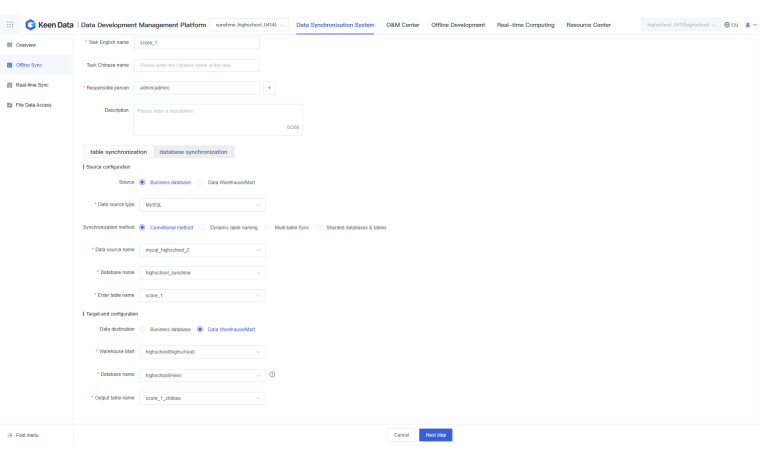760x460 pixels.
Task: Click the info icon next to Database name
Action: coord(272,375)
